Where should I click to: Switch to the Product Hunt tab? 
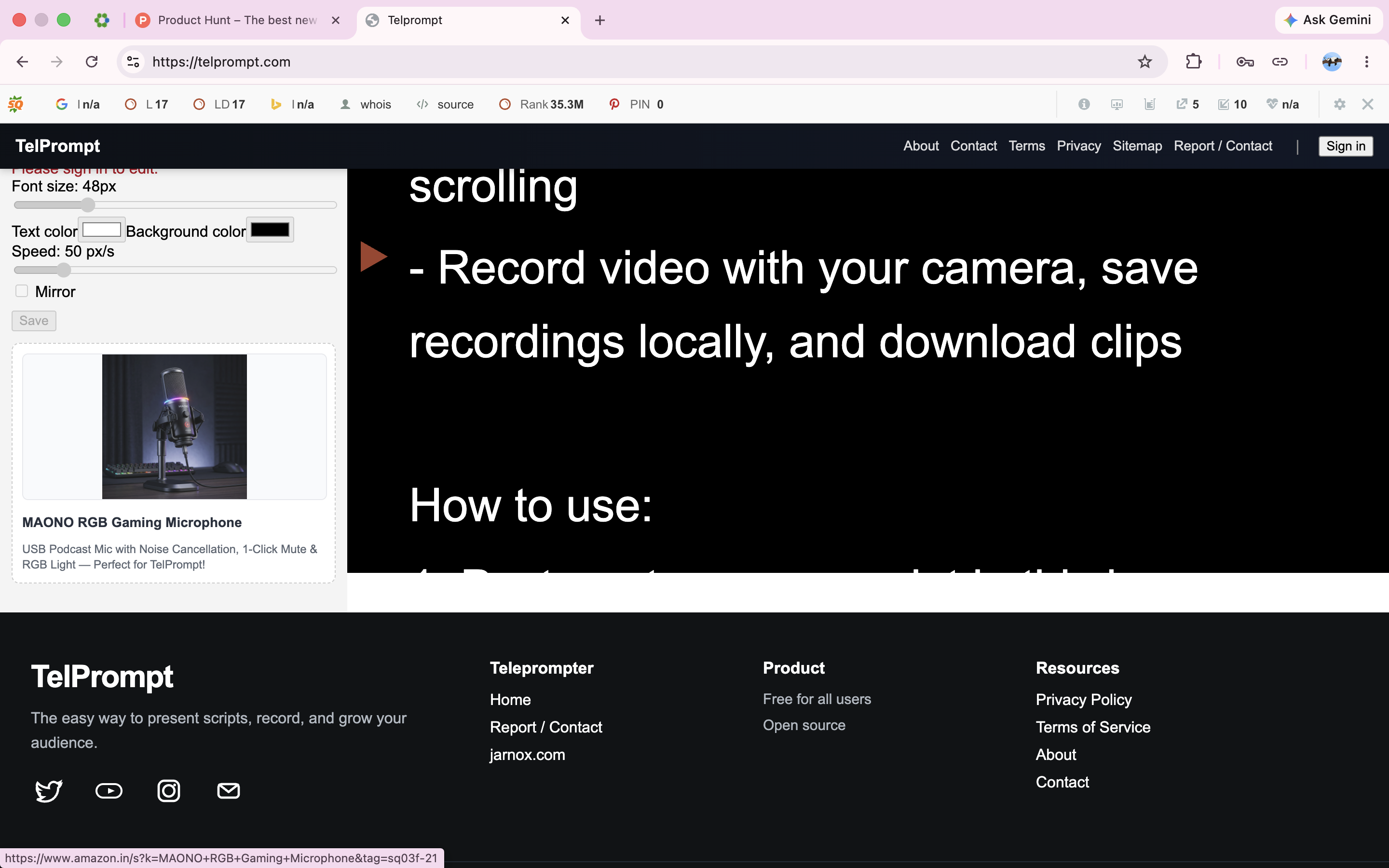tap(236, 20)
